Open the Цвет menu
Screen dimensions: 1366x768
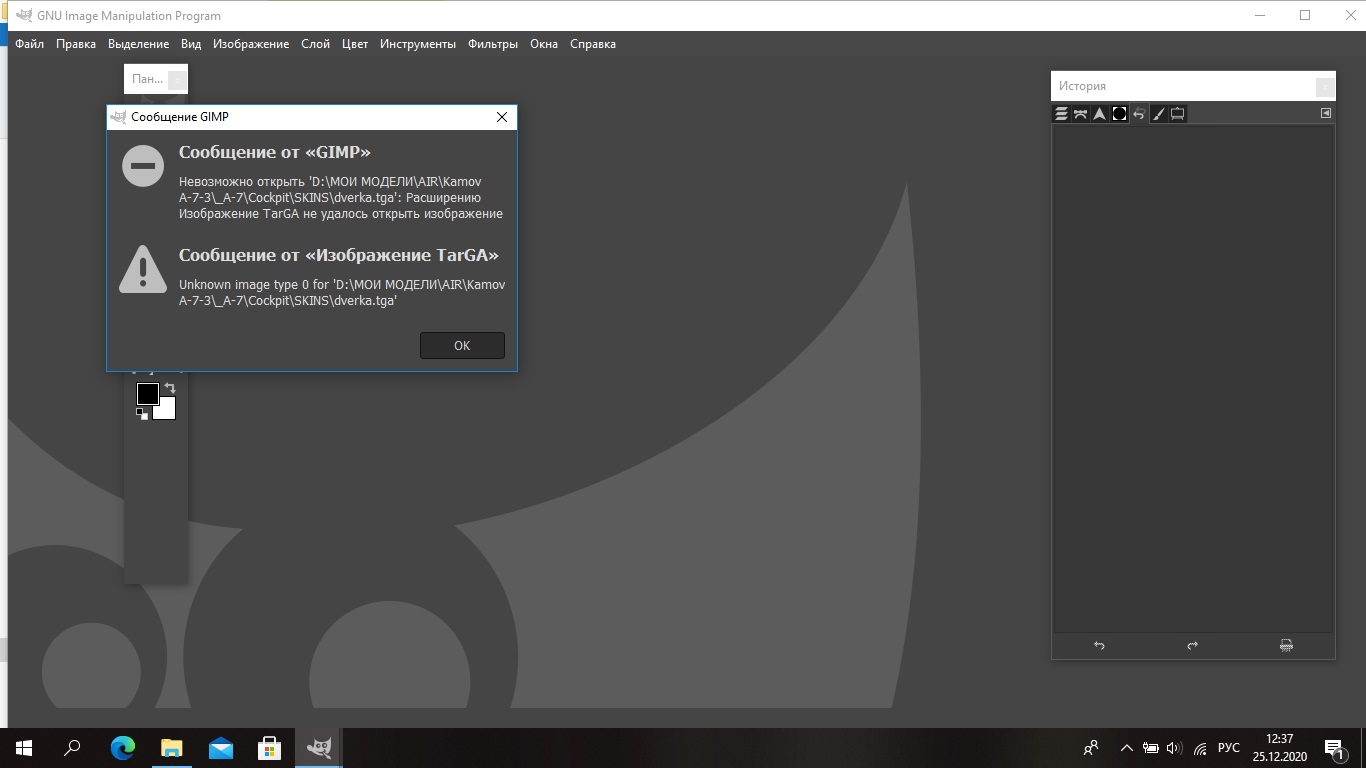355,44
